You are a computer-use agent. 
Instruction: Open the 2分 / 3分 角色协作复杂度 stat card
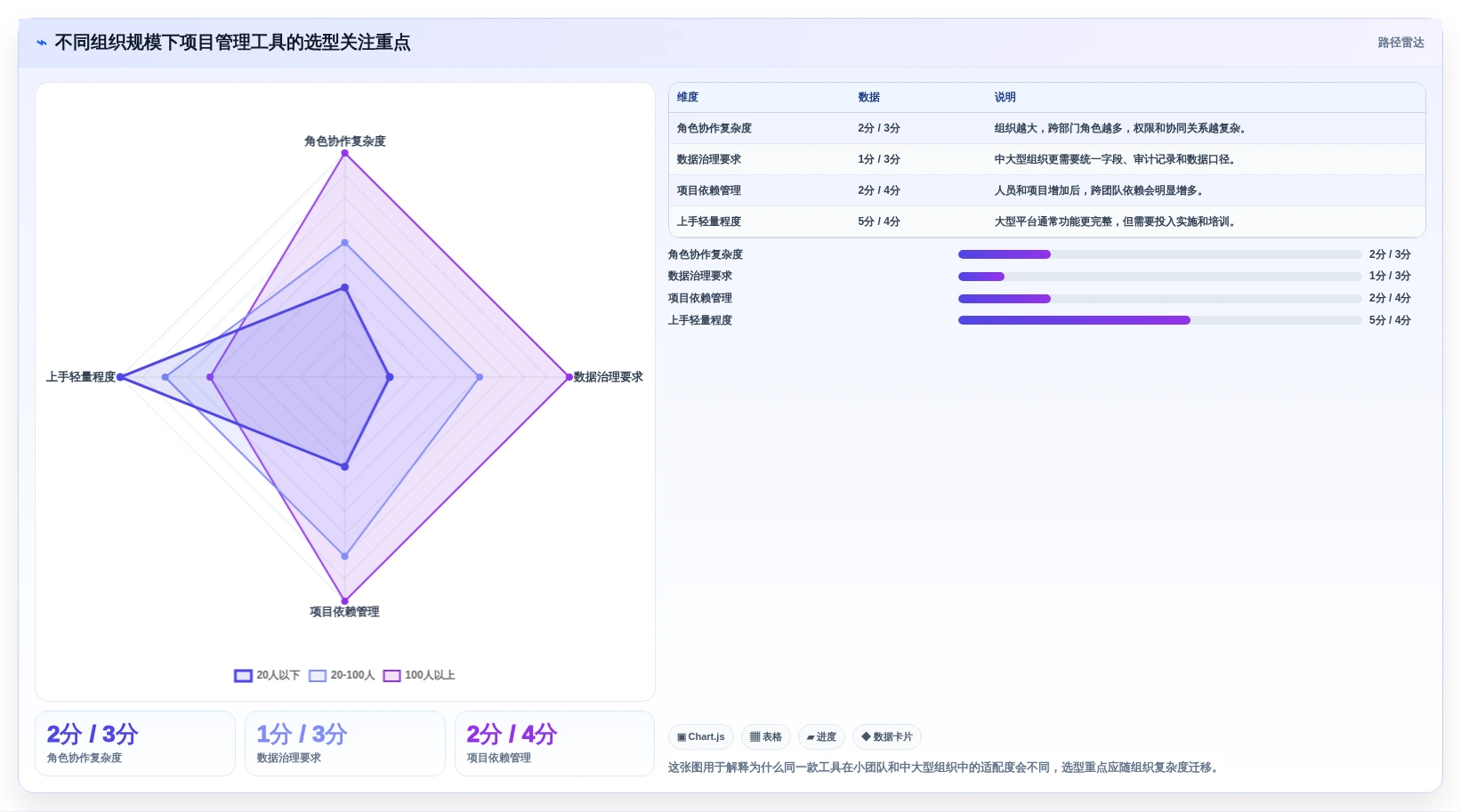(x=135, y=744)
